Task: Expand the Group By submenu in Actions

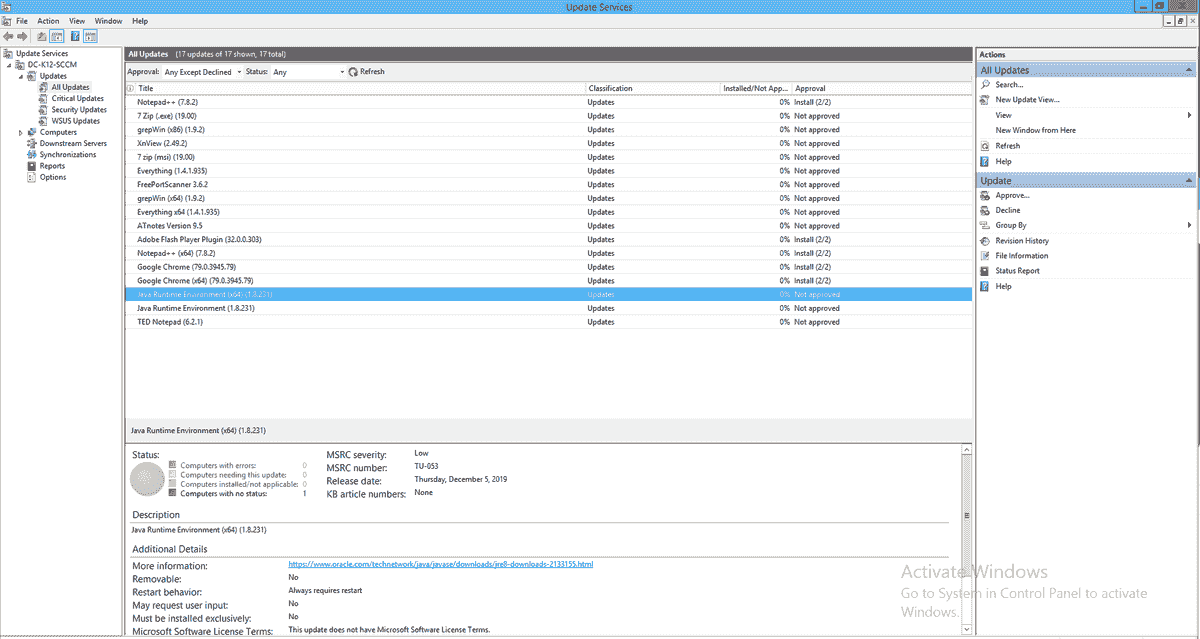Action: [1189, 226]
